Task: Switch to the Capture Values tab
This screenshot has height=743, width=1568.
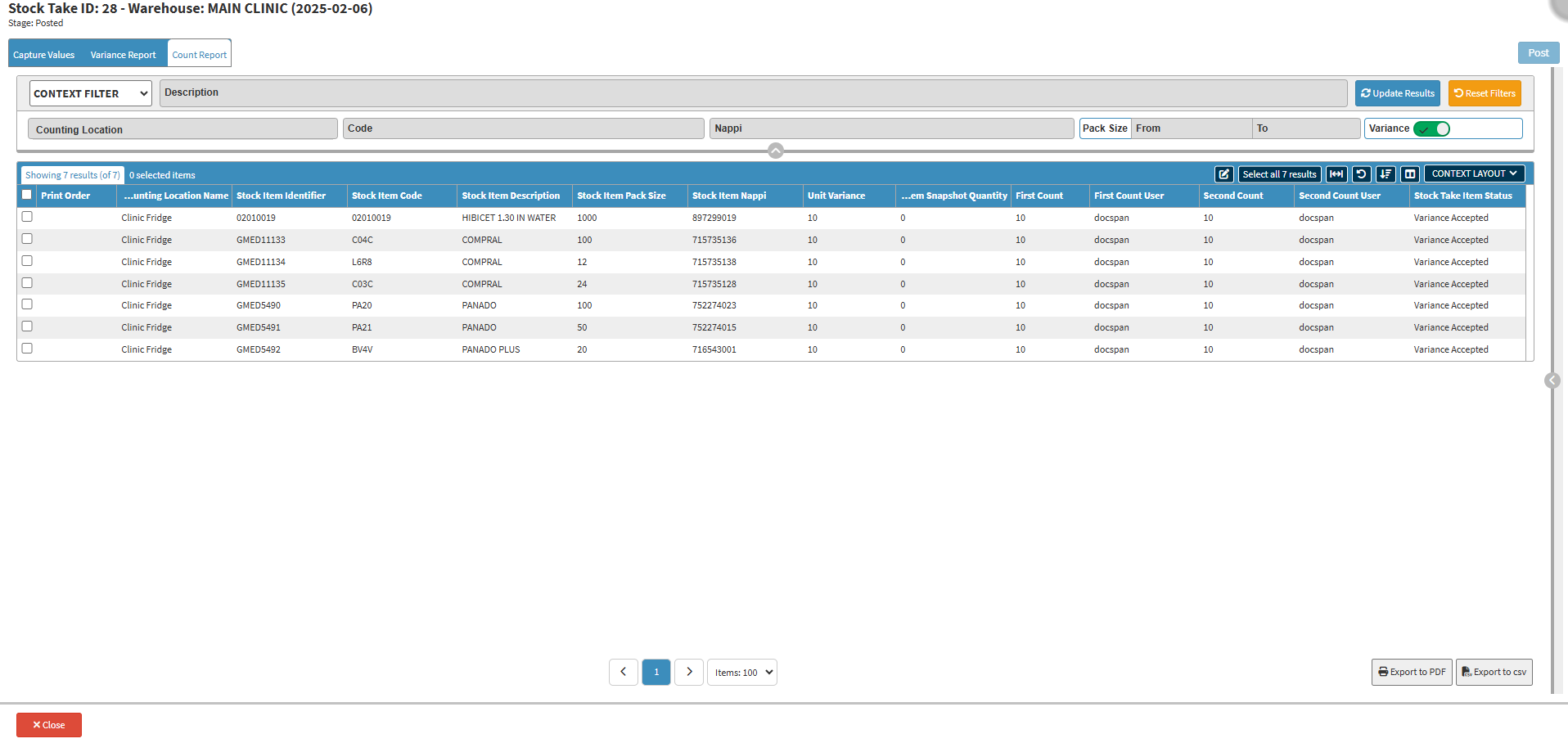Action: [44, 55]
